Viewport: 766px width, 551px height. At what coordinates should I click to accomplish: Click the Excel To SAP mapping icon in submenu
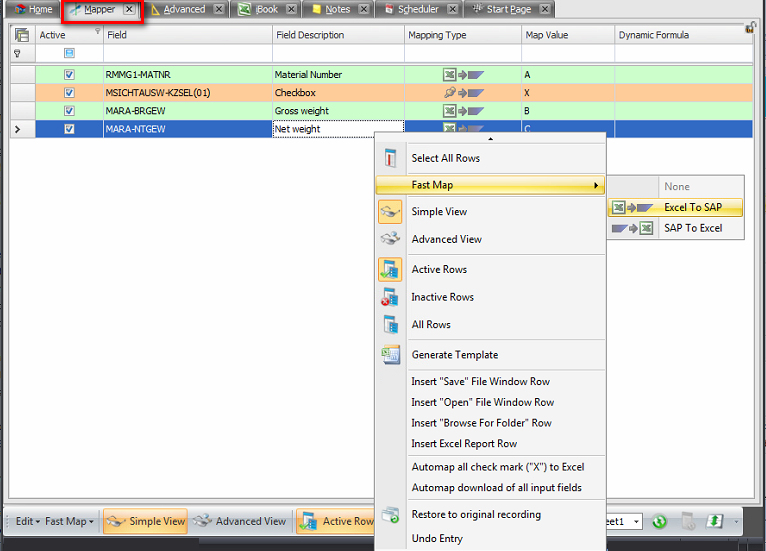point(633,208)
